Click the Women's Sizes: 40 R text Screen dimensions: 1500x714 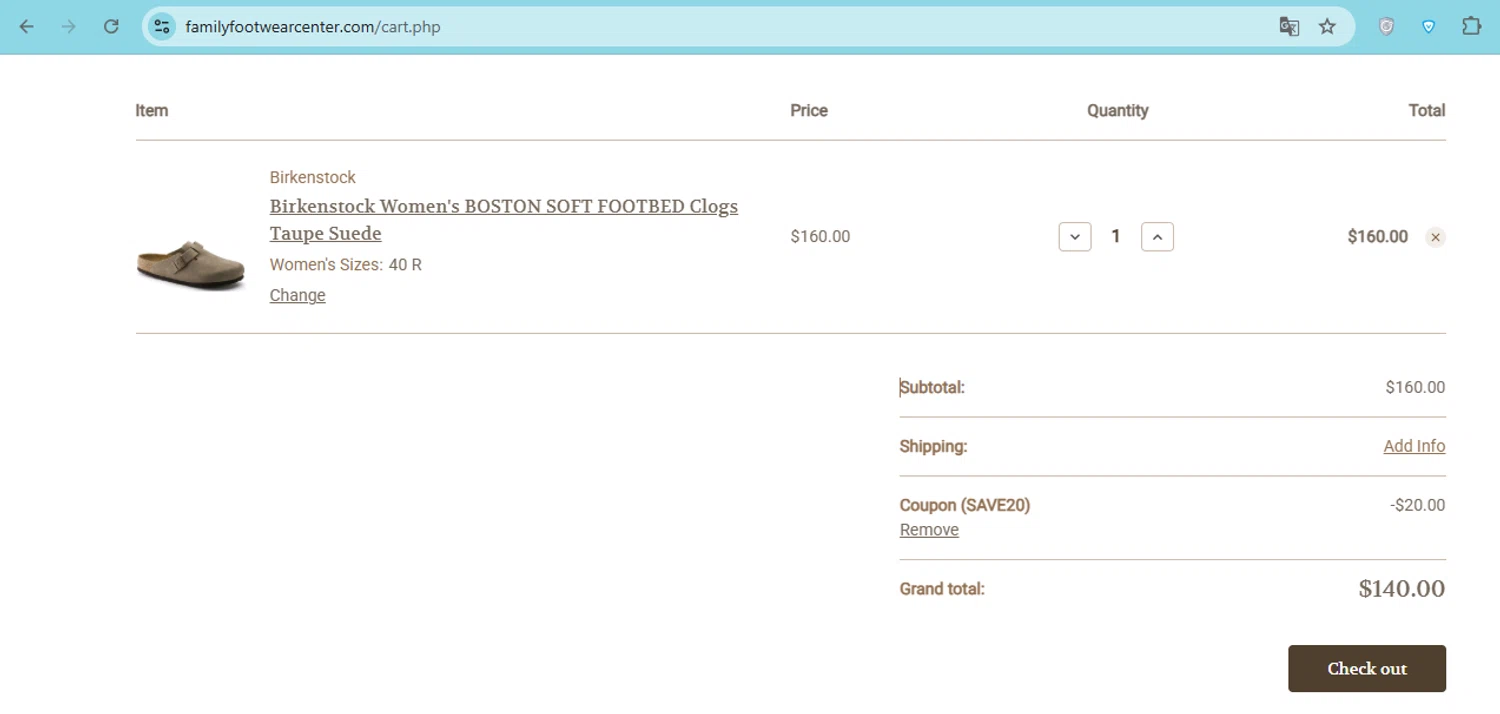[346, 265]
